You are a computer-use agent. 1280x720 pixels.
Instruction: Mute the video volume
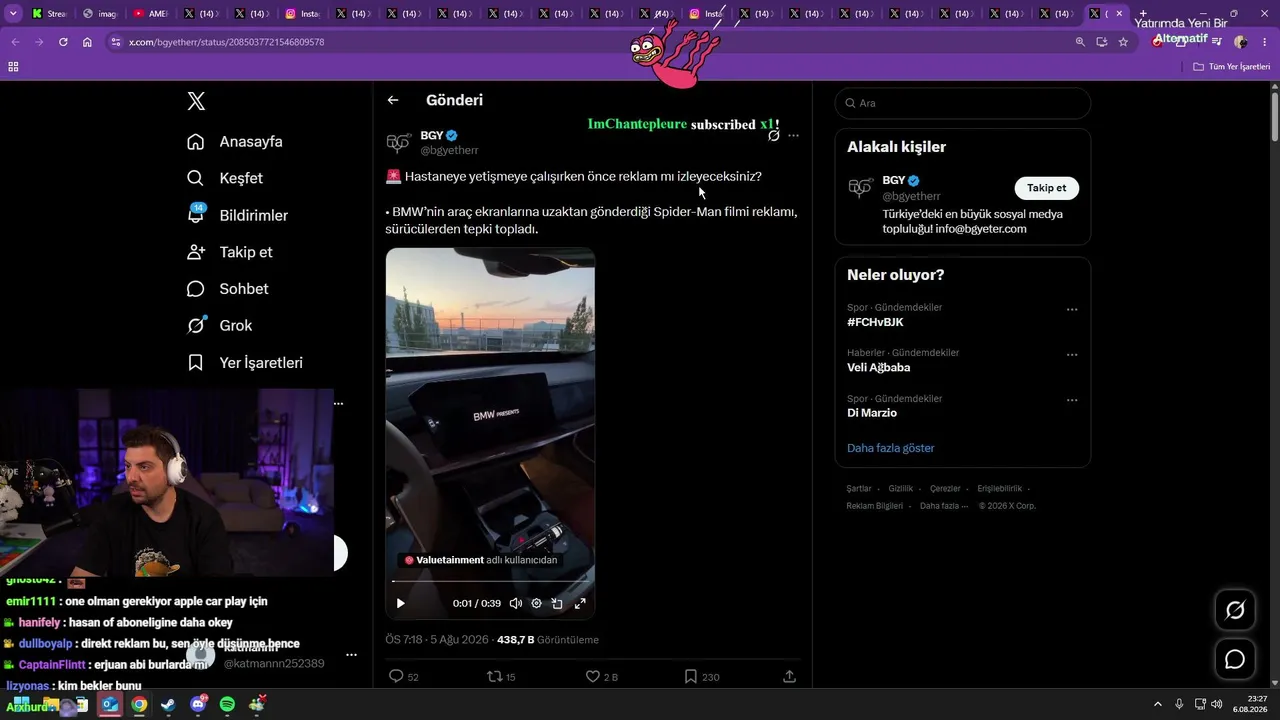515,603
